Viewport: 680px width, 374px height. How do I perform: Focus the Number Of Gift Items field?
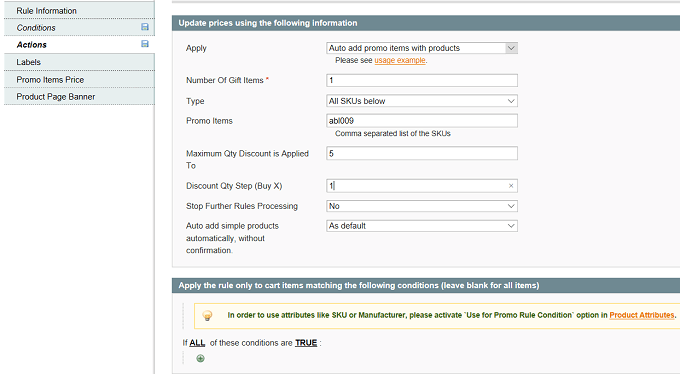point(422,80)
